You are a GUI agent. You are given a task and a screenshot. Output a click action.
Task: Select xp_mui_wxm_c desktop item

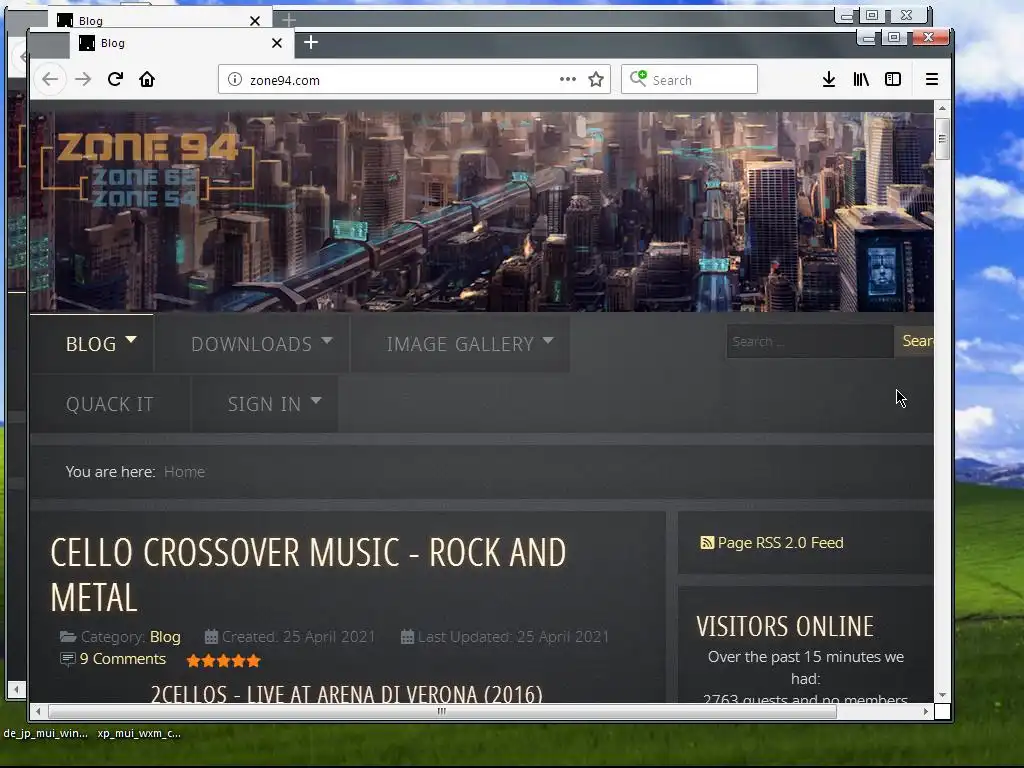[x=139, y=733]
